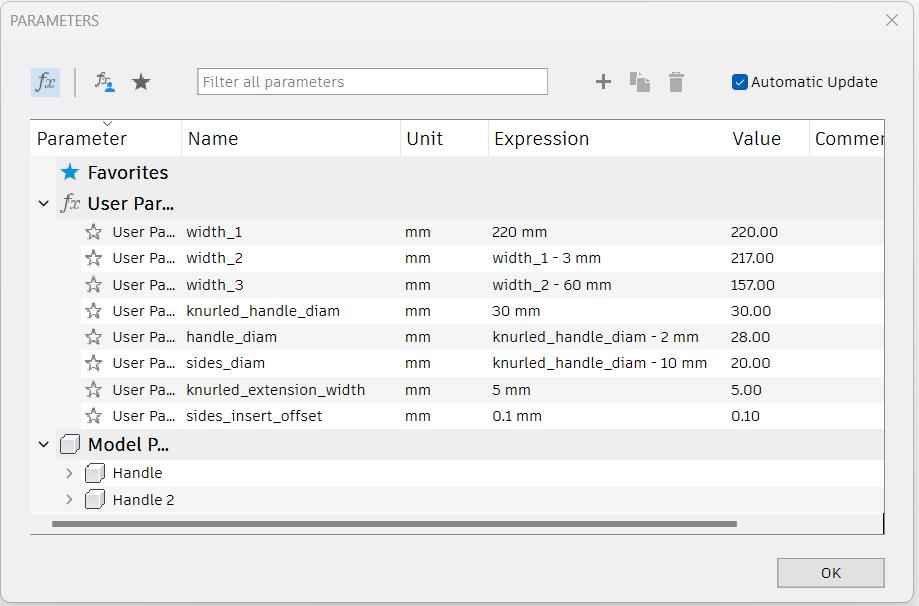Click the Value column header
This screenshot has height=606, width=919.
click(x=768, y=138)
